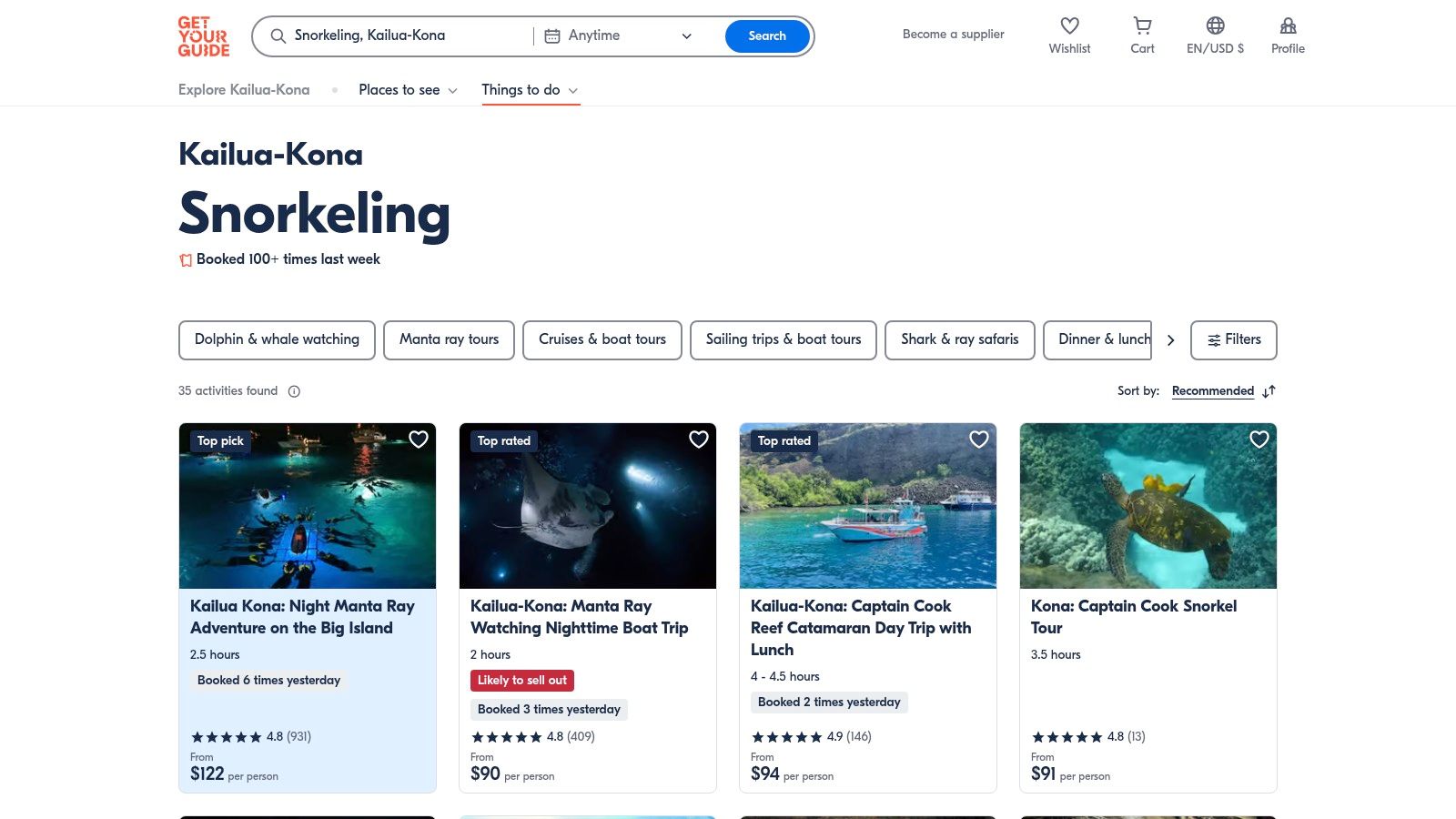Click the catamaran boat in bay photo
This screenshot has height=819, width=1456.
(868, 506)
